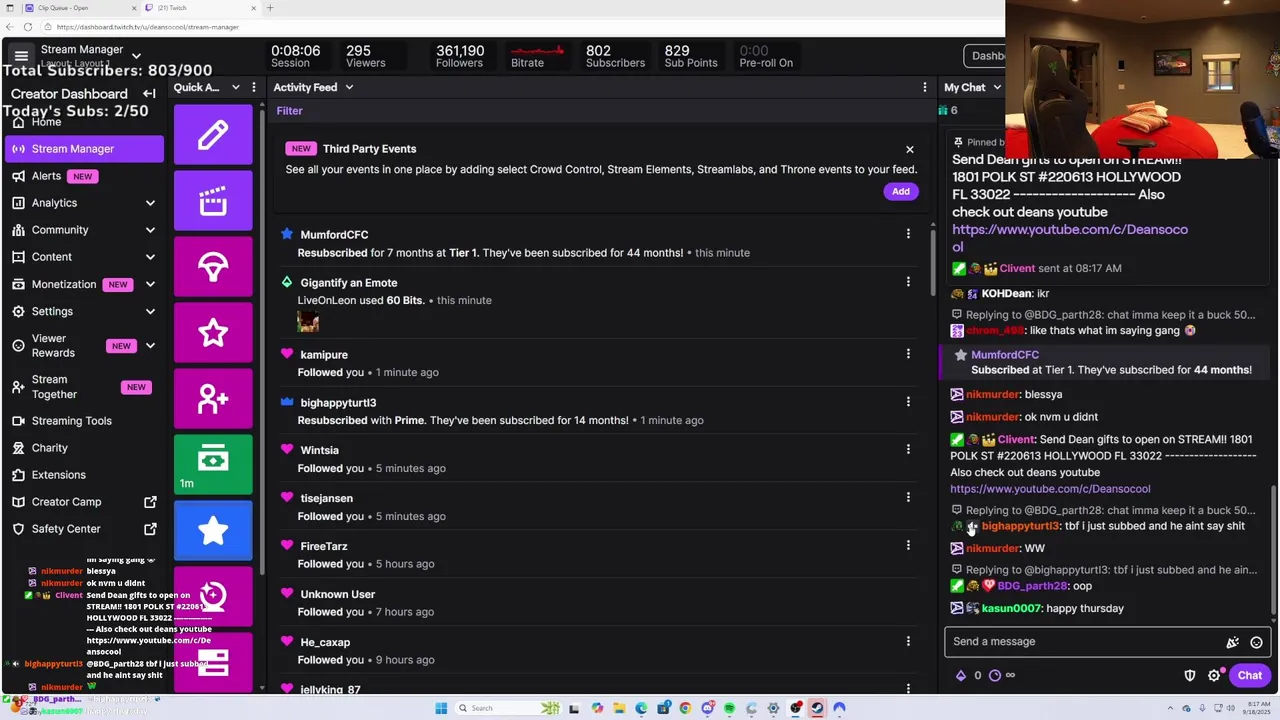Open Safety Center external link icon

150,529
